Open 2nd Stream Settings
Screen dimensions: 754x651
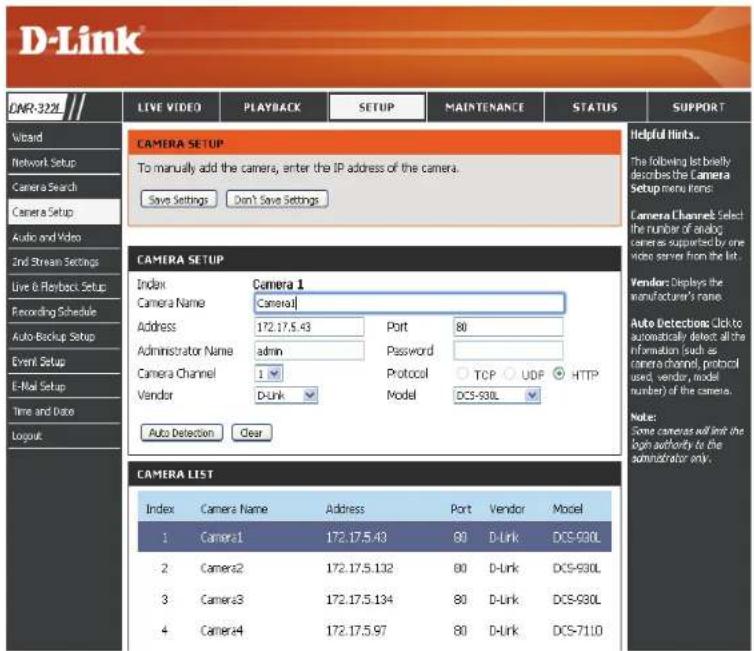(64, 262)
